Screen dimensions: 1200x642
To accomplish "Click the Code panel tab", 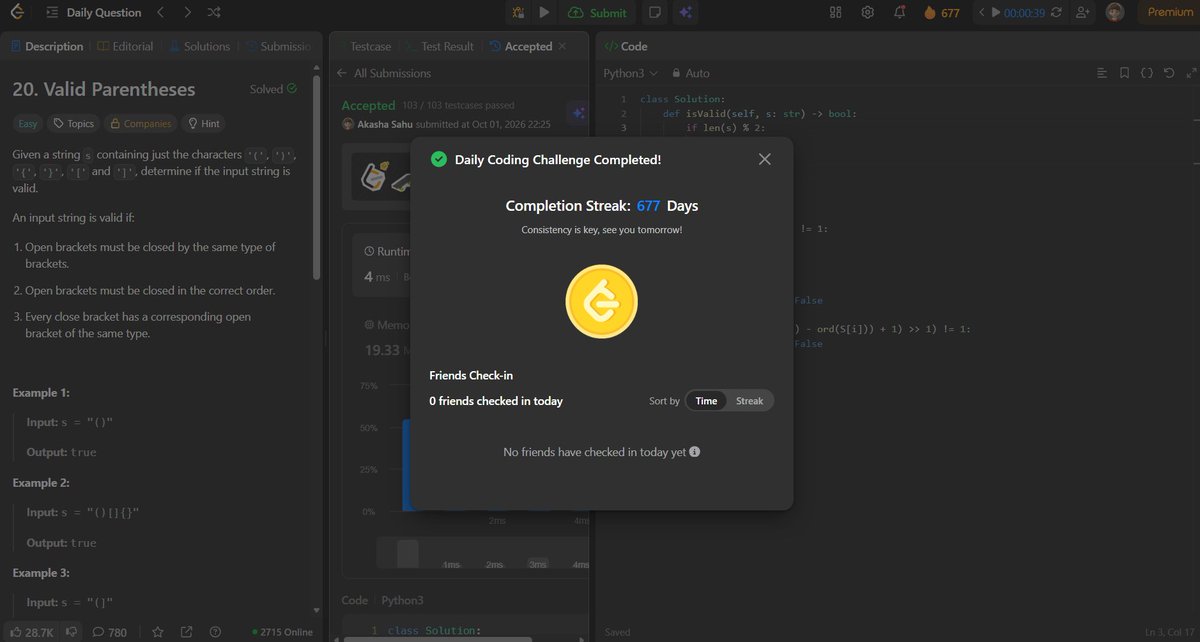I will (626, 46).
